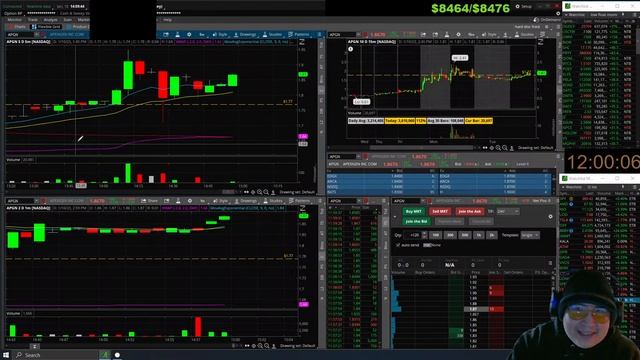Screen dimensions: 640x360
Task: Open Analyze tab
Action: point(51,20)
